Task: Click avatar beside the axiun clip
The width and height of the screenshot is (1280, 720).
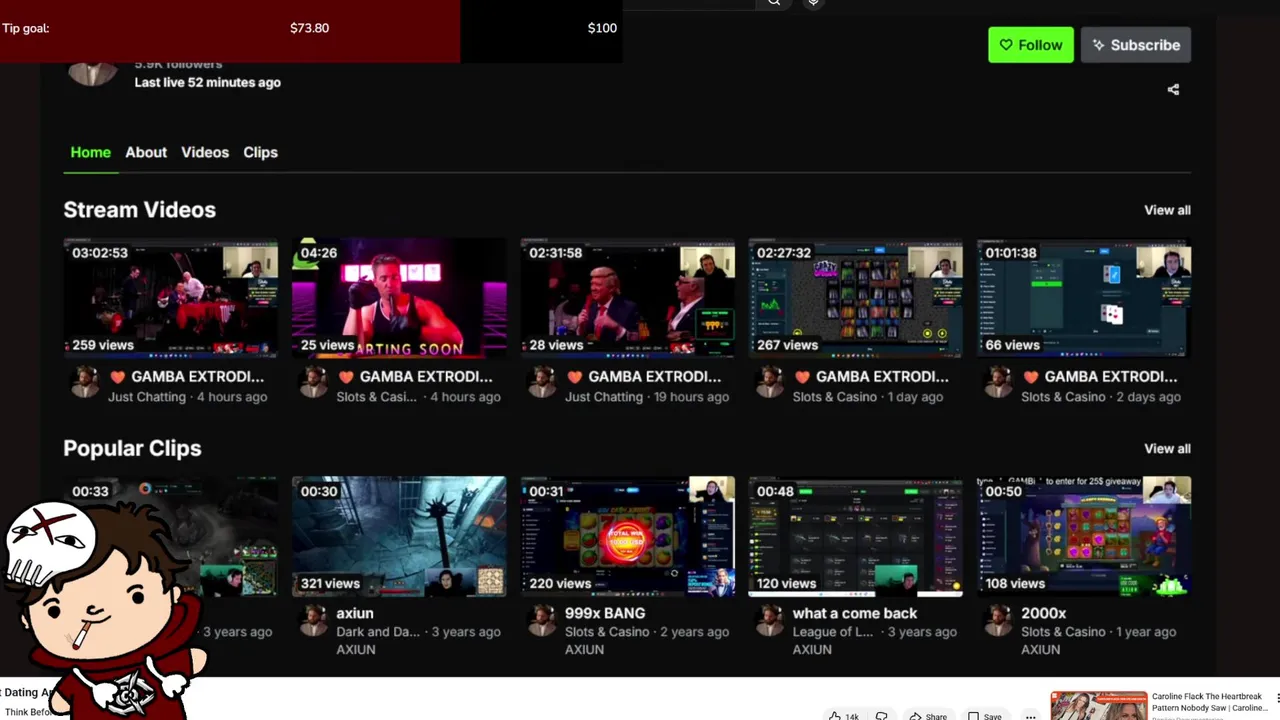Action: [x=314, y=619]
